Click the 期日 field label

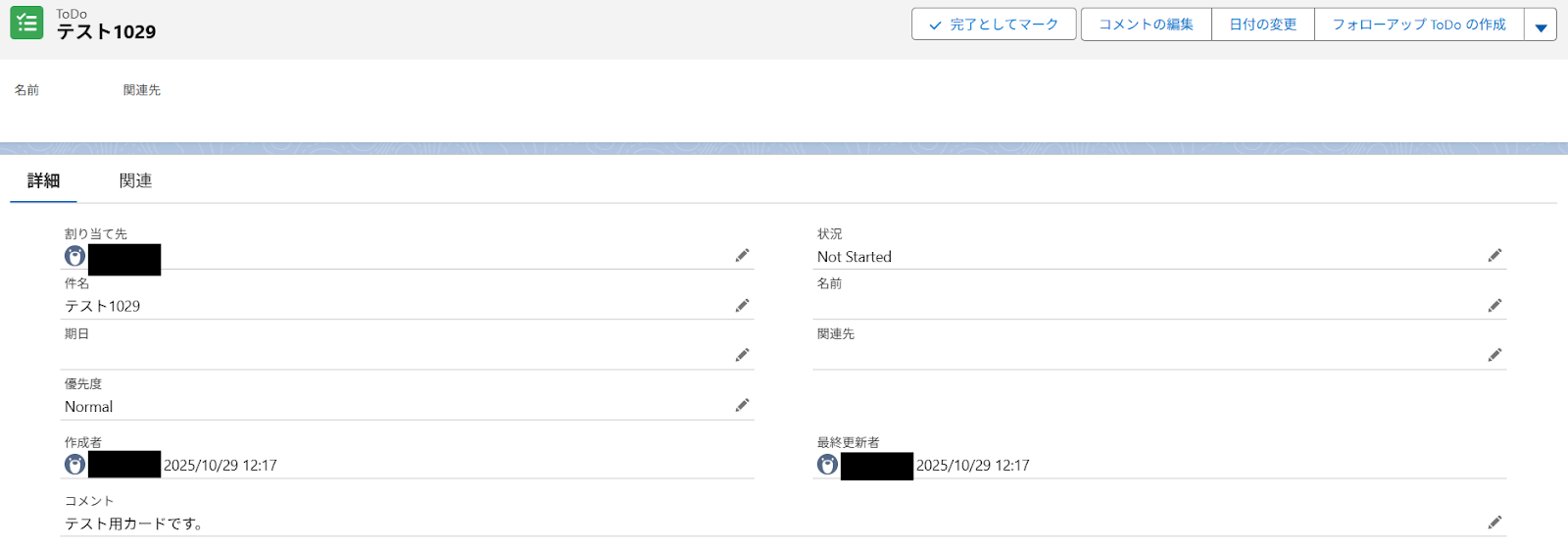point(77,334)
